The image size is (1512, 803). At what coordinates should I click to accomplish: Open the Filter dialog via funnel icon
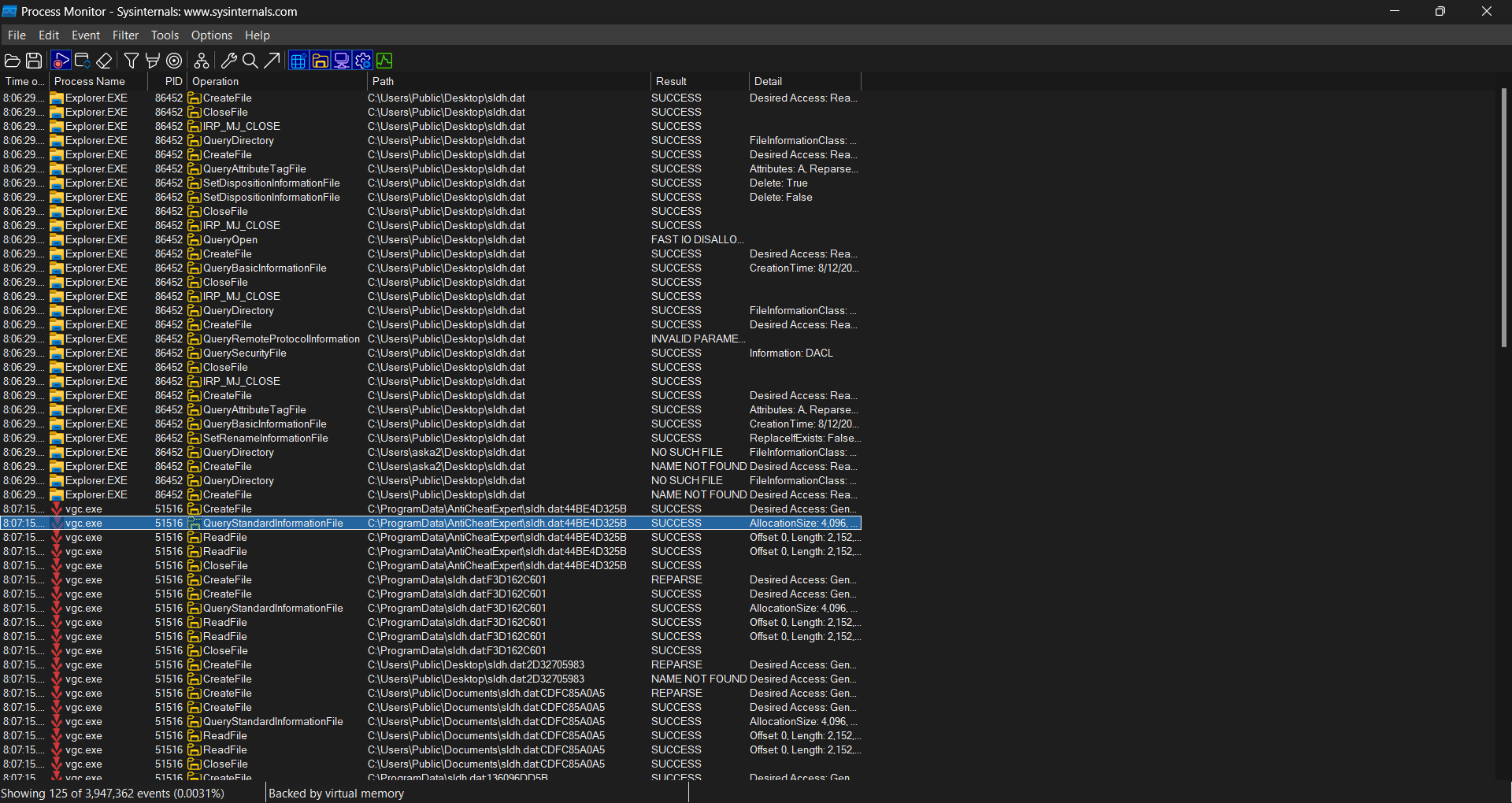132,61
